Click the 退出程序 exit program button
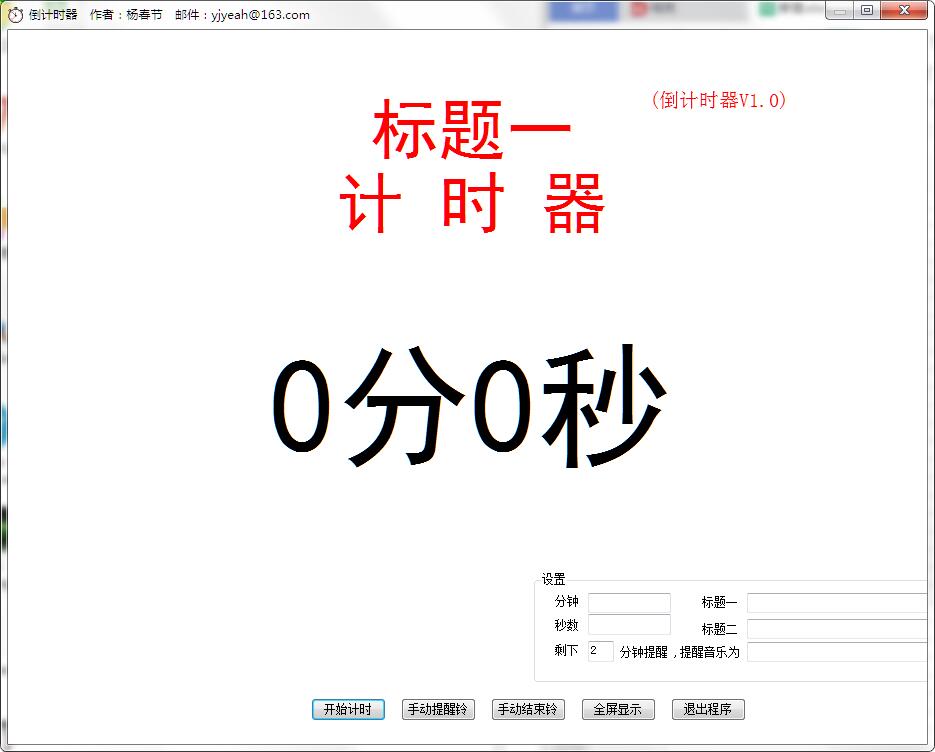Viewport: 935px width, 752px height. click(x=708, y=709)
